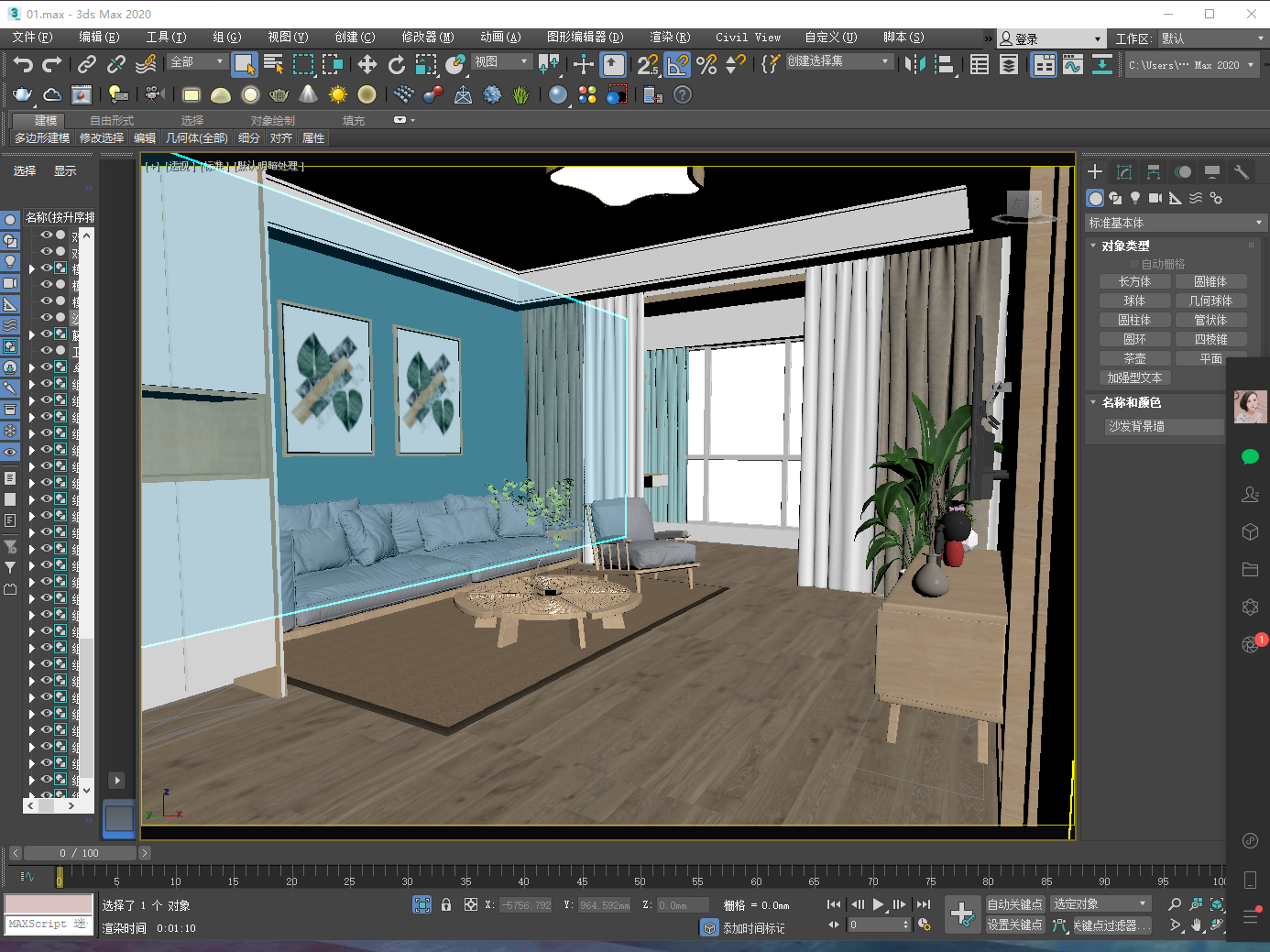Select the Cameras category icon in Create panel
1270x952 pixels.
tap(1155, 198)
